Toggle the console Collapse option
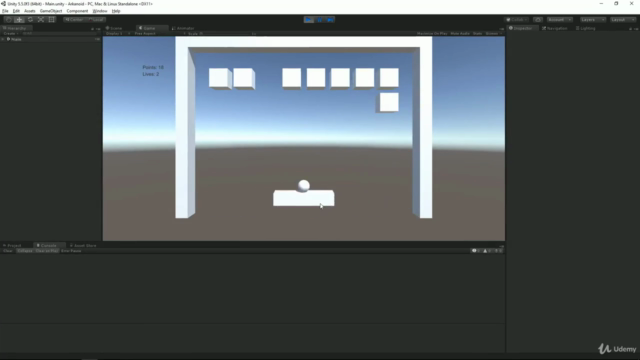 click(25, 251)
